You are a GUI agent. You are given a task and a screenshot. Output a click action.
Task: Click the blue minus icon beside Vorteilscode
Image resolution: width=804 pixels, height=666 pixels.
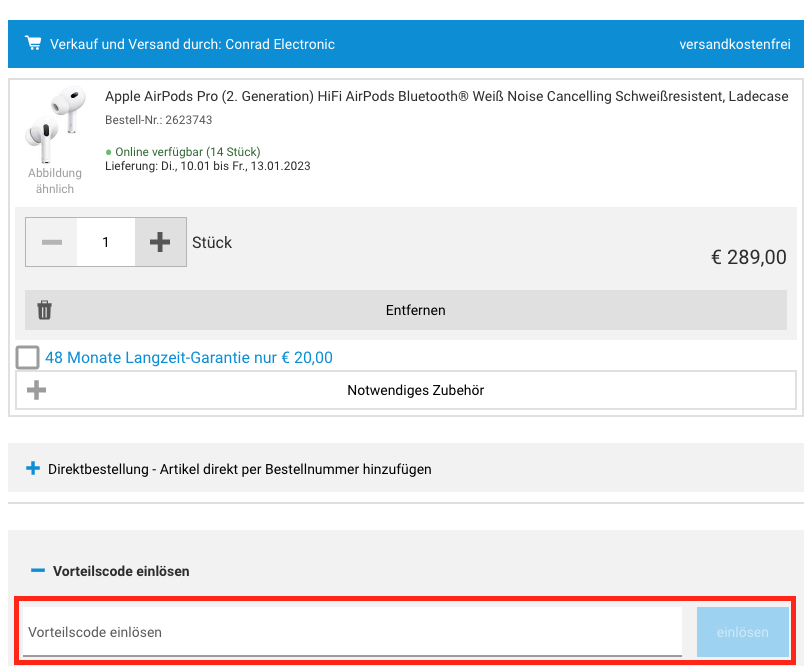click(x=38, y=570)
